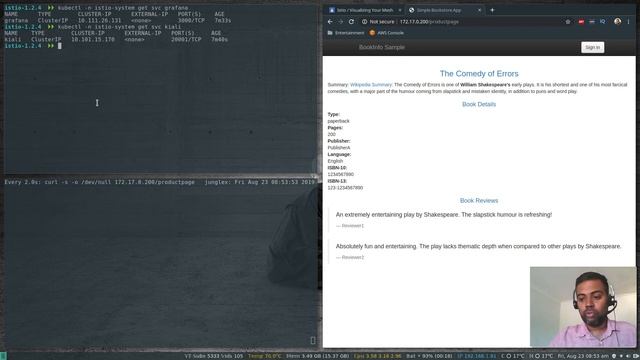Click the Bat percentage in status bar
This screenshot has width=640, height=360.
tap(429, 356)
